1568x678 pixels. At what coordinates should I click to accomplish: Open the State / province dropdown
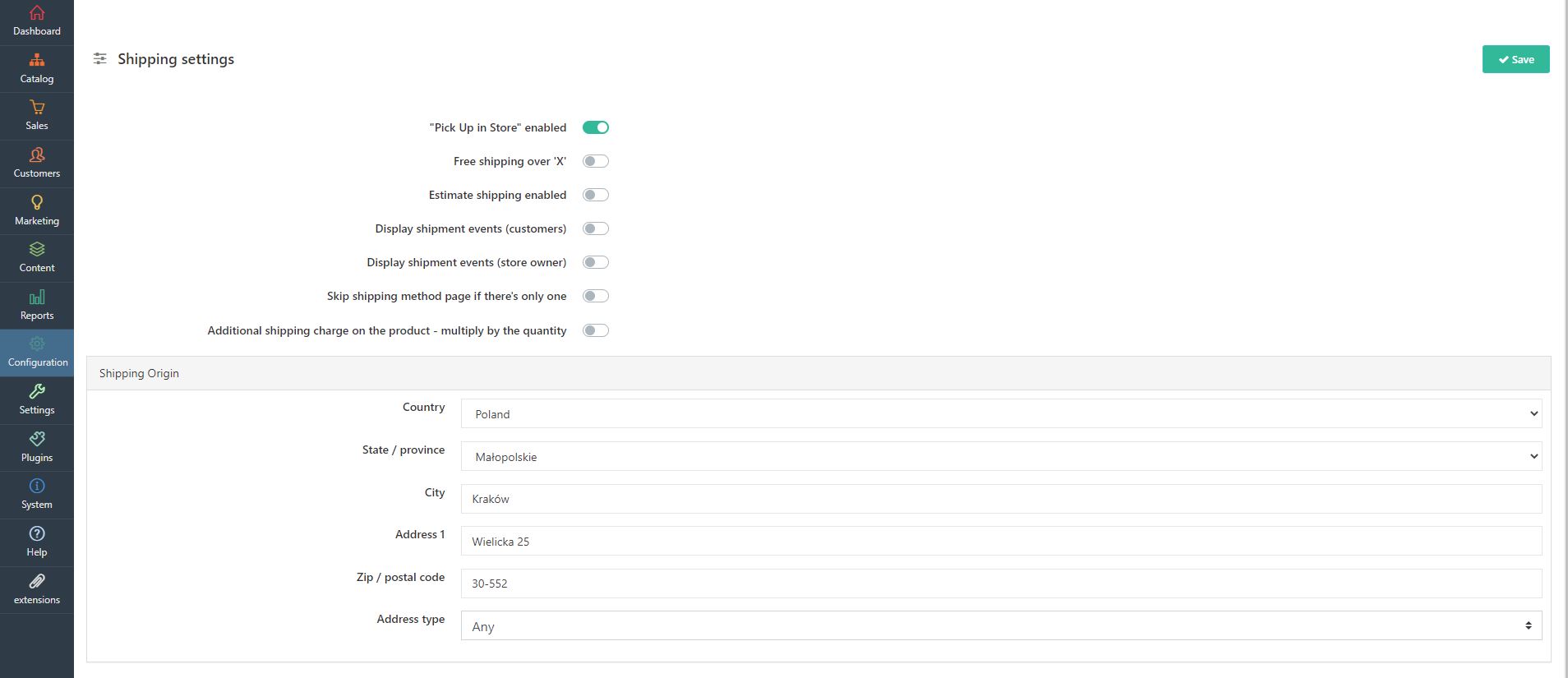pyautogui.click(x=1001, y=456)
